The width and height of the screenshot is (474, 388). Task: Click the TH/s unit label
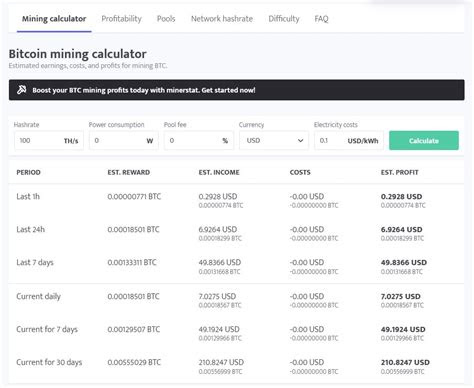point(71,141)
